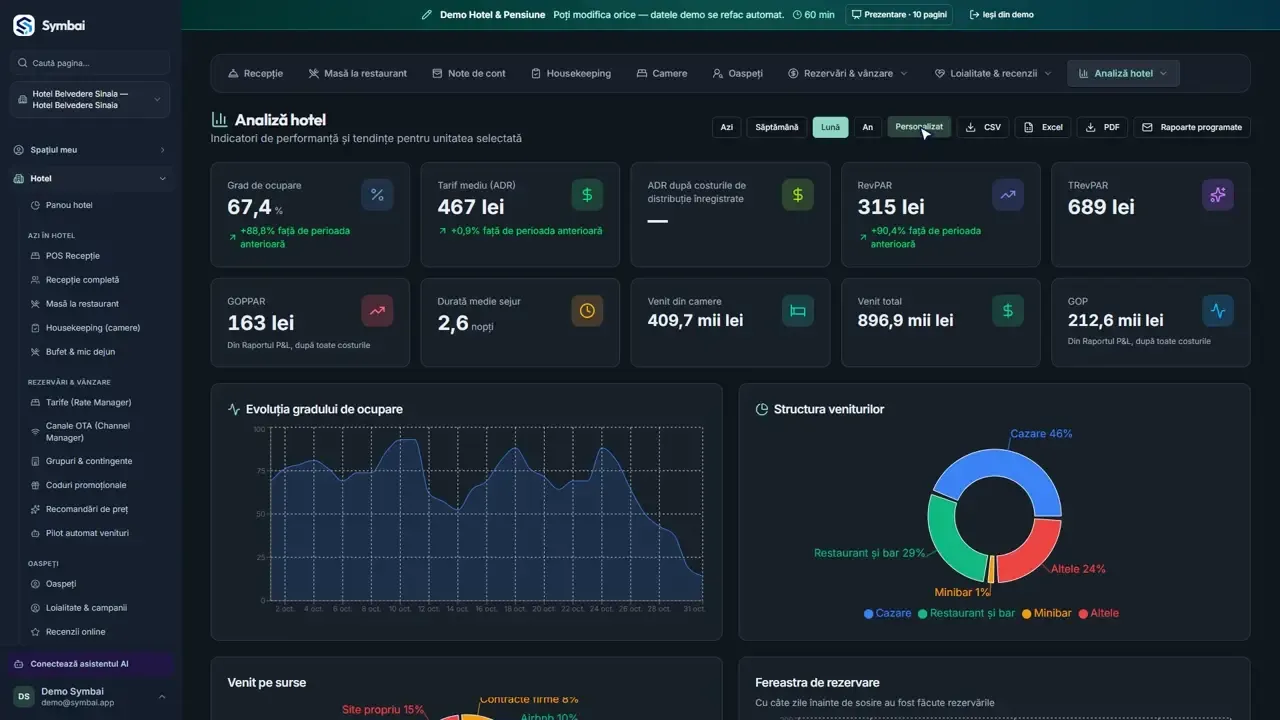Export the report as Excel
1280x720 pixels.
coord(1043,127)
